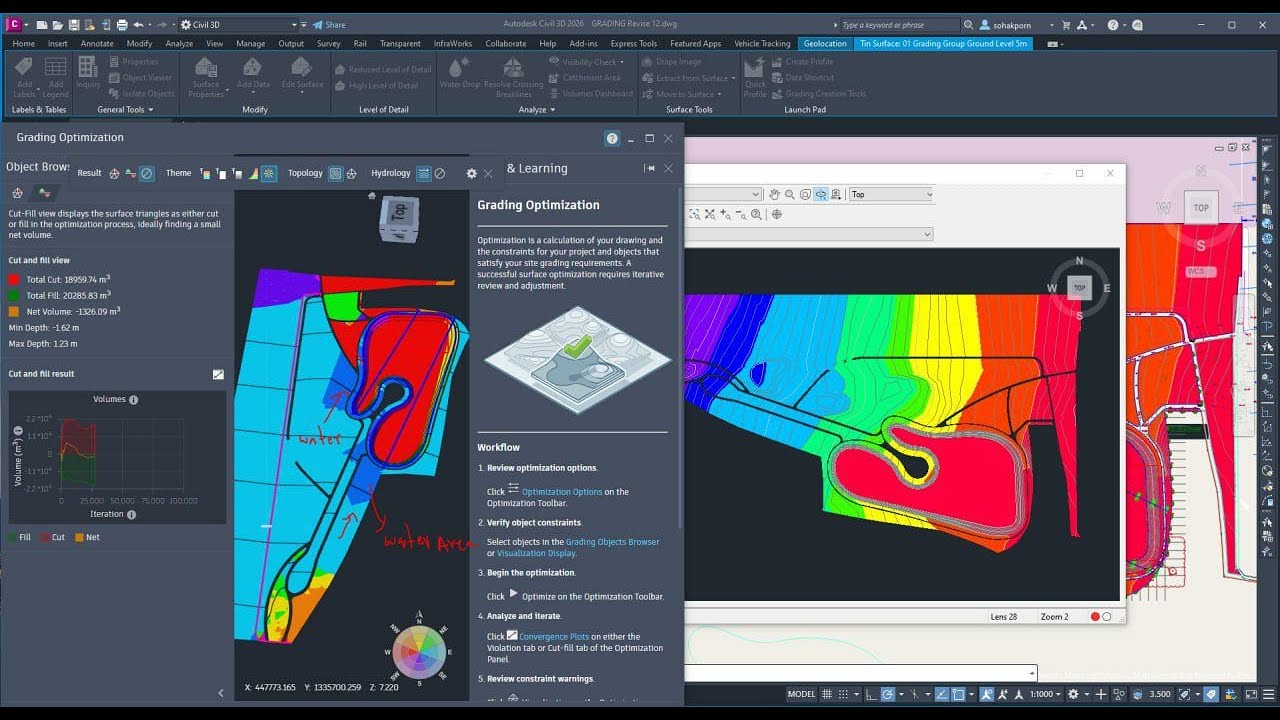
Task: Click Zoom Extents crossed-arrows icon in Object Viewer
Action: [x=709, y=214]
